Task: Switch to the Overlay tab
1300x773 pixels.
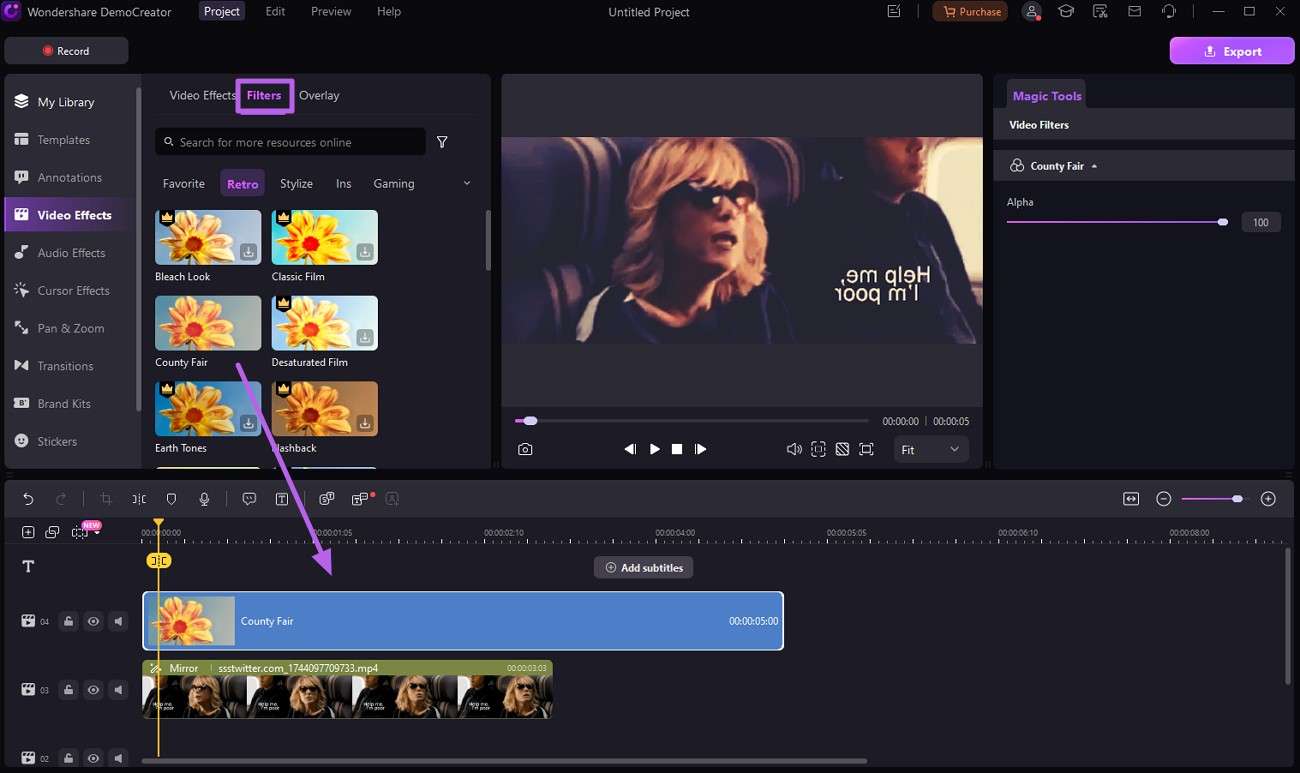Action: pos(319,95)
